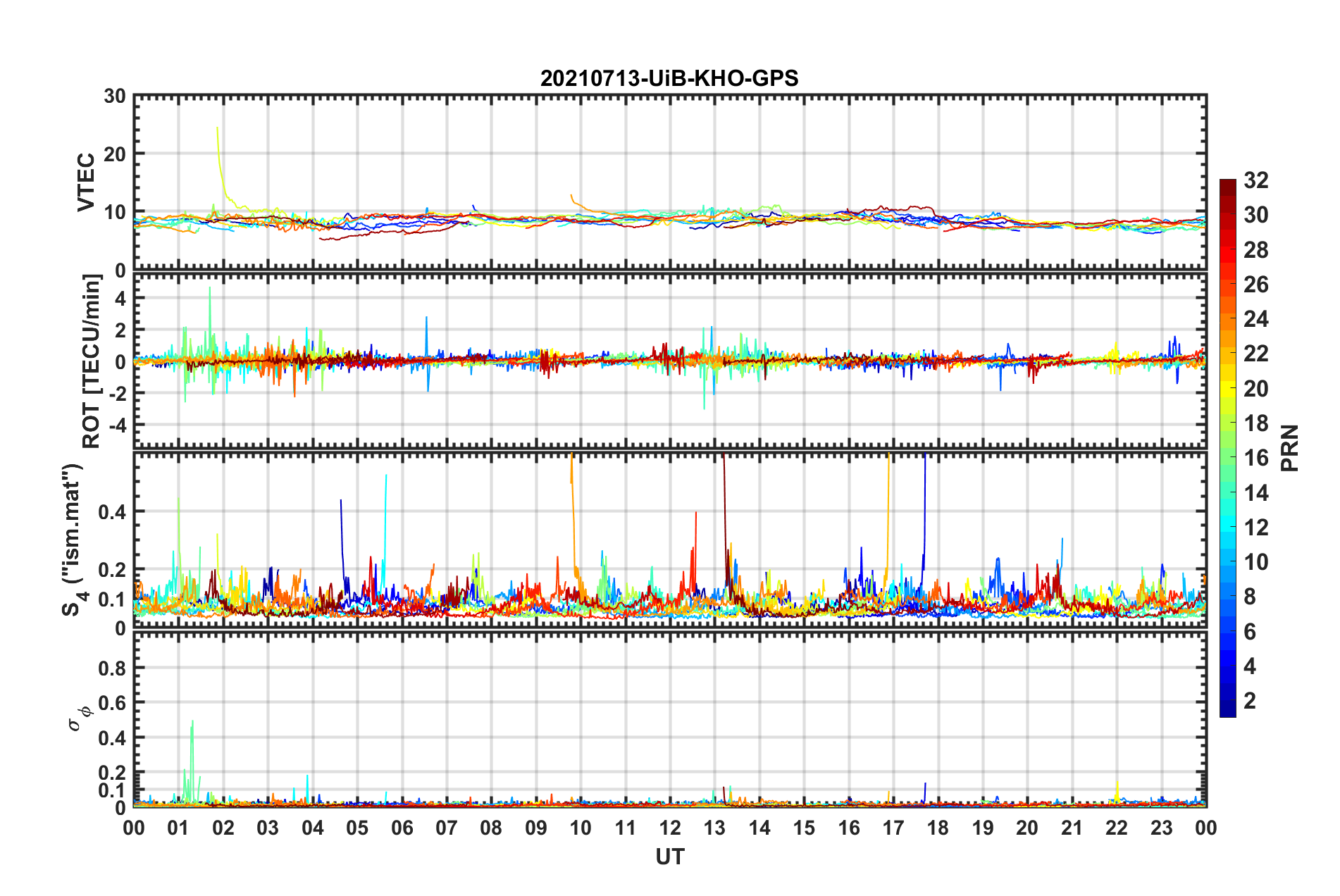Click the PRN color scale bar
This screenshot has width=1340, height=896.
click(x=1227, y=448)
